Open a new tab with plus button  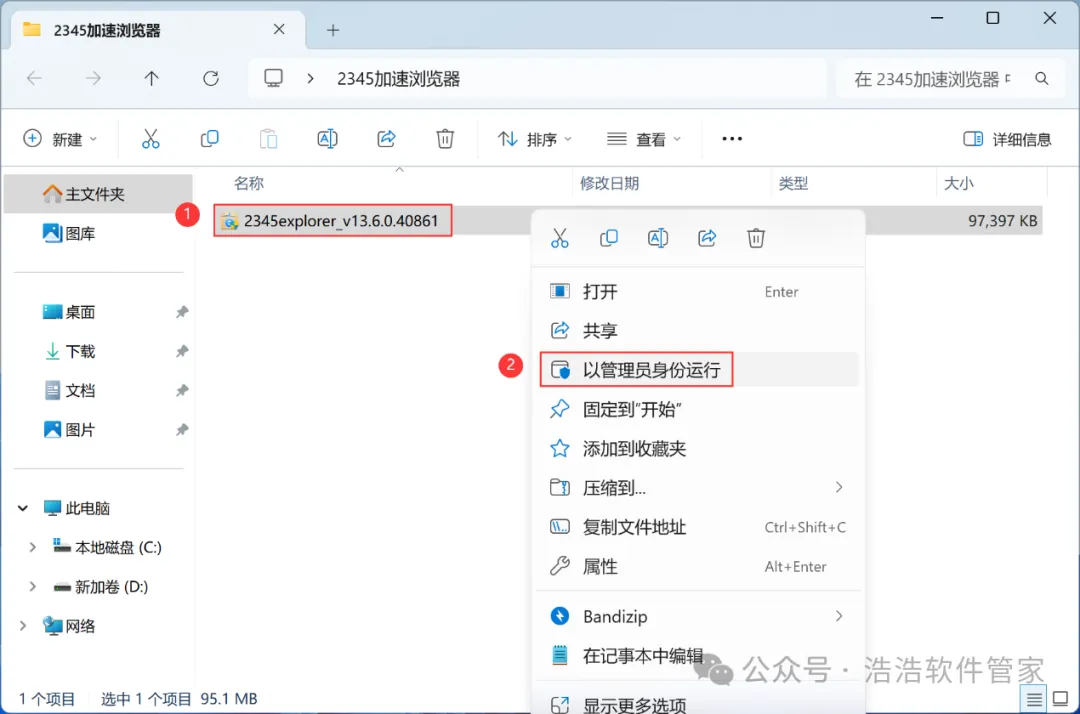(x=333, y=30)
